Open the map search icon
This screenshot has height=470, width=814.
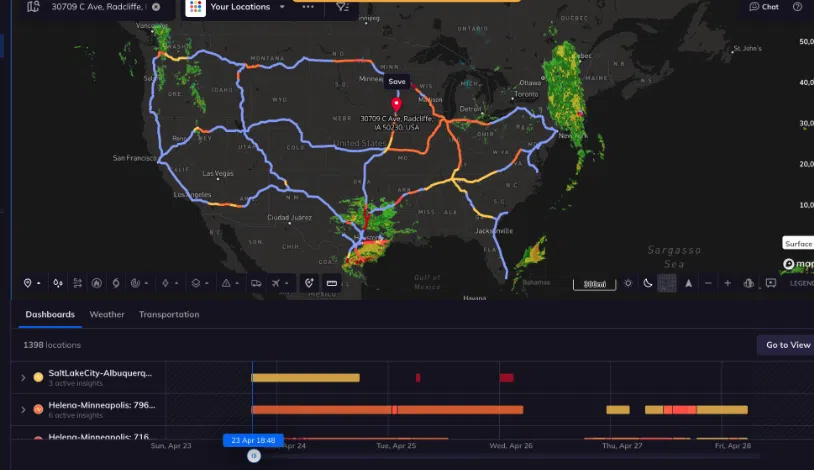(33, 7)
